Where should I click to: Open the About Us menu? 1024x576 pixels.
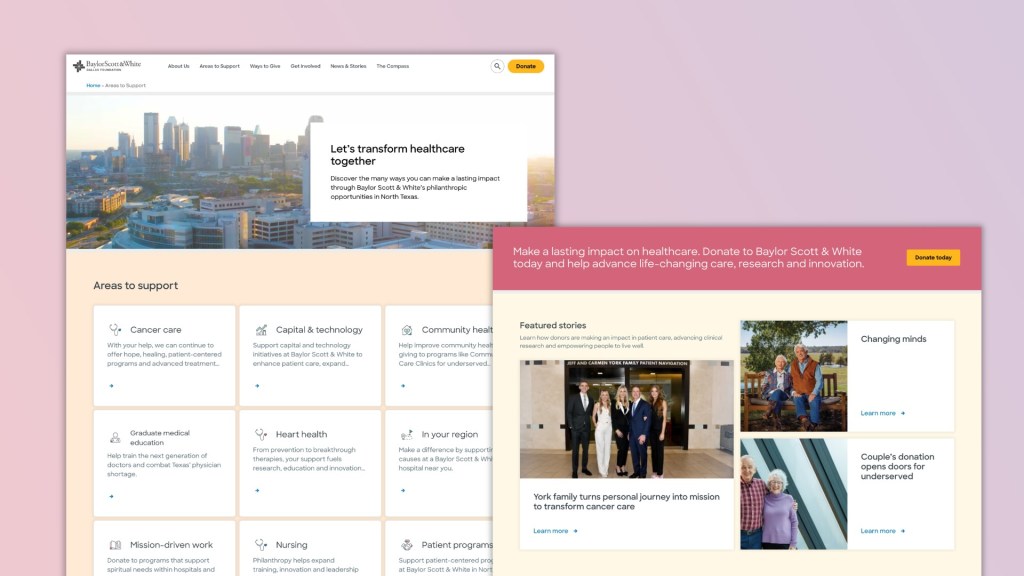[x=178, y=66]
